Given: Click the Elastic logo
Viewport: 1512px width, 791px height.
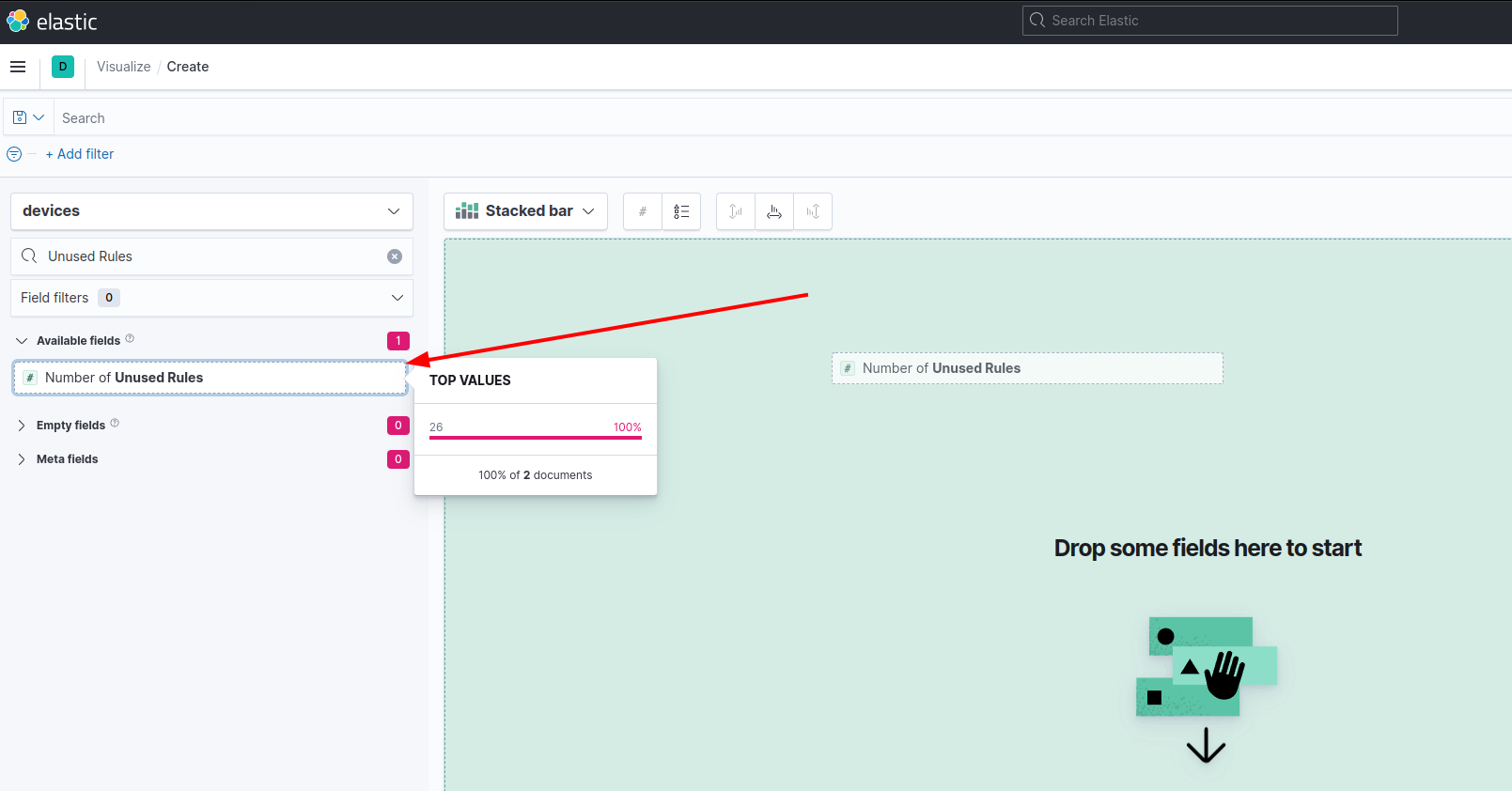Looking at the screenshot, I should pyautogui.click(x=52, y=22).
